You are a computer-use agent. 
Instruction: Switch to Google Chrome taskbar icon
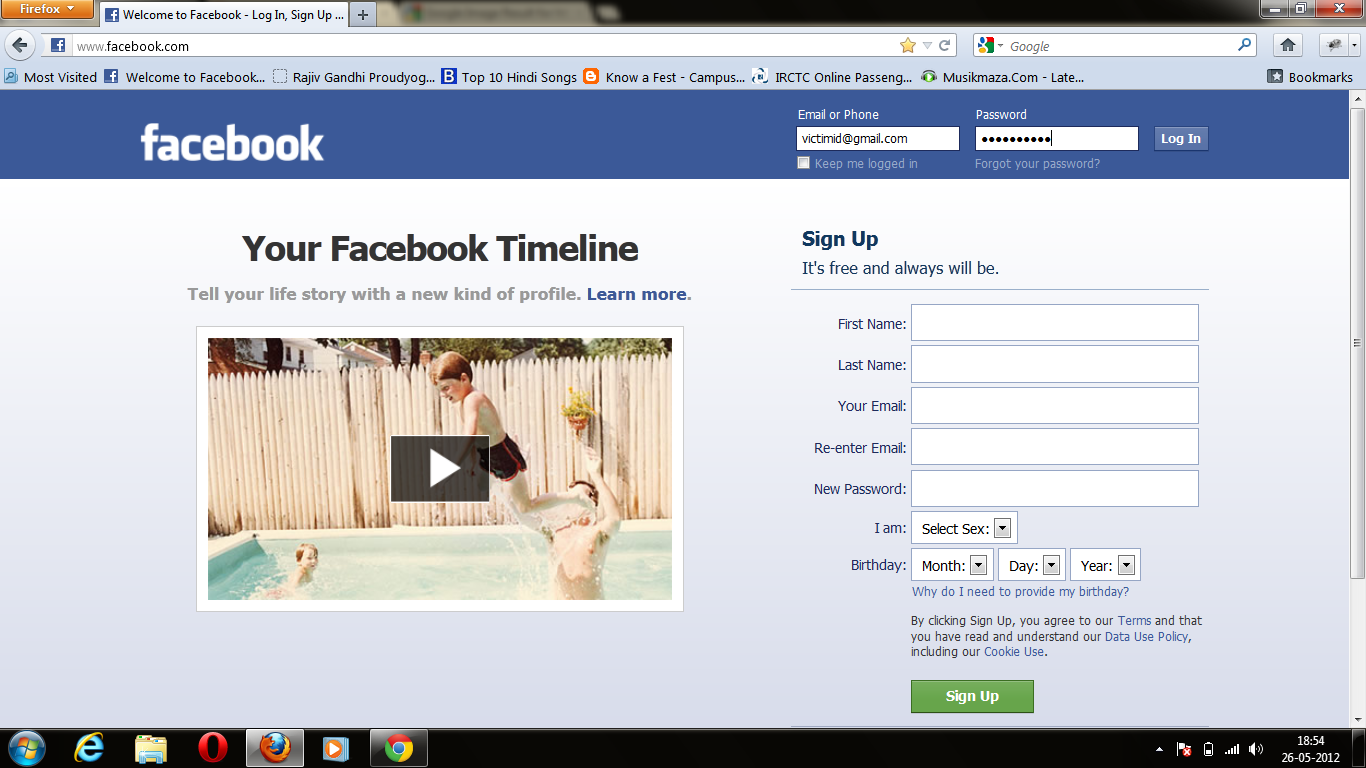pos(399,748)
